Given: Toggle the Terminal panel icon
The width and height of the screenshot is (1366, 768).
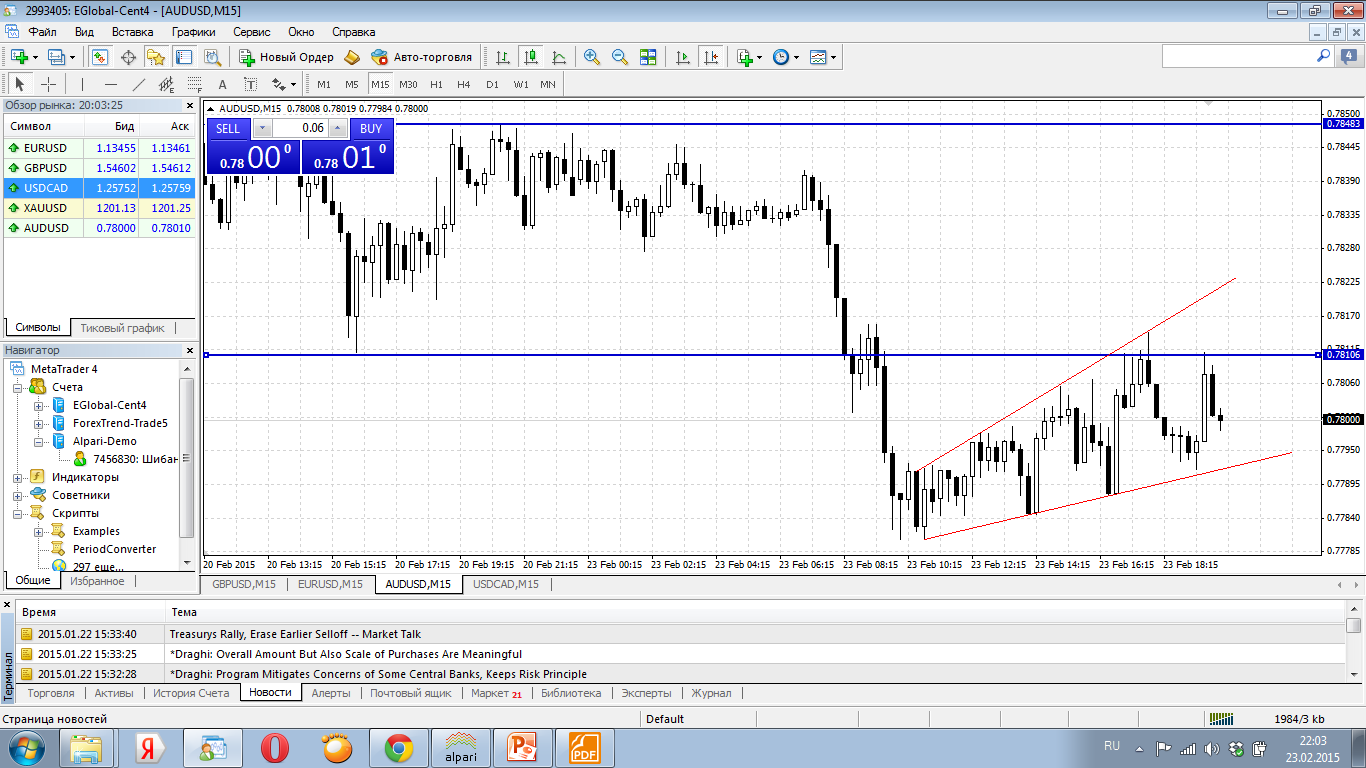Looking at the screenshot, I should 184,57.
